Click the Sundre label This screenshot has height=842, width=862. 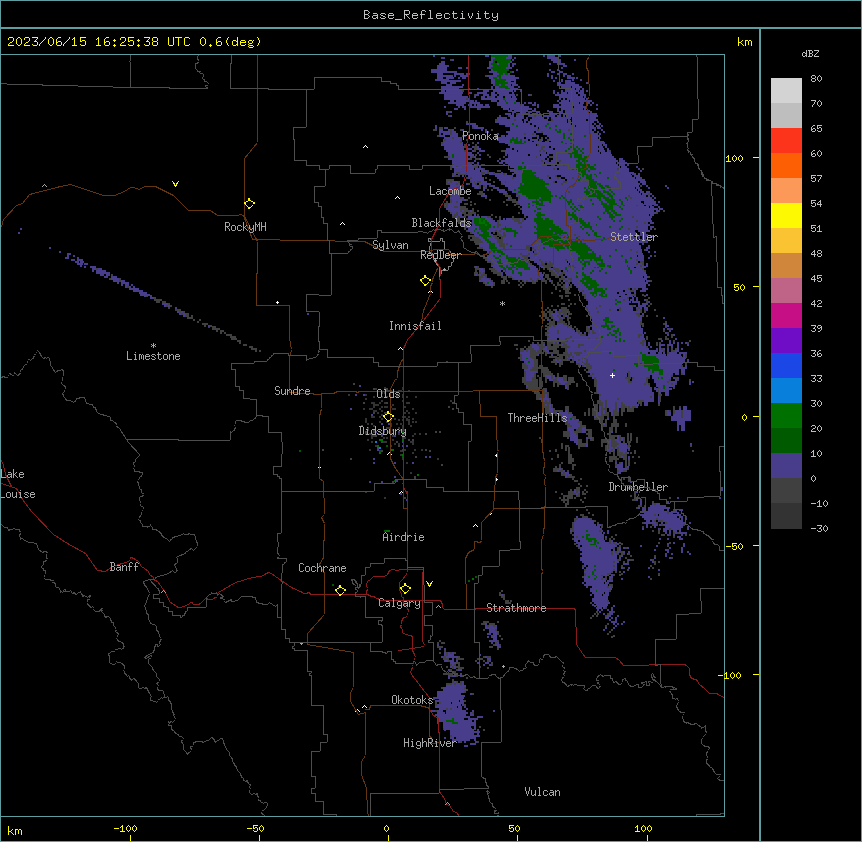pyautogui.click(x=292, y=391)
